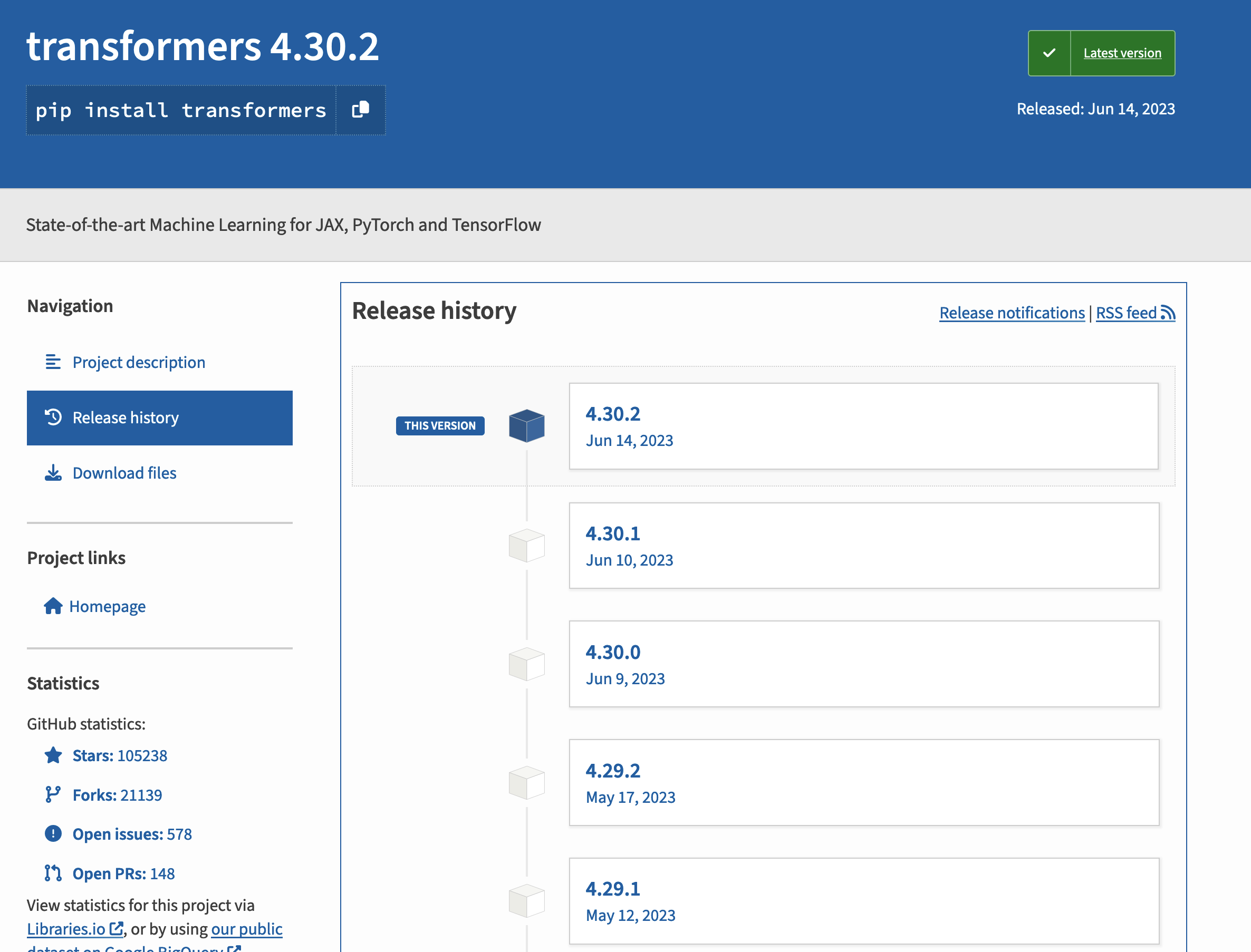Subscribe via the RSS feed icon
1251x952 pixels.
(x=1169, y=312)
